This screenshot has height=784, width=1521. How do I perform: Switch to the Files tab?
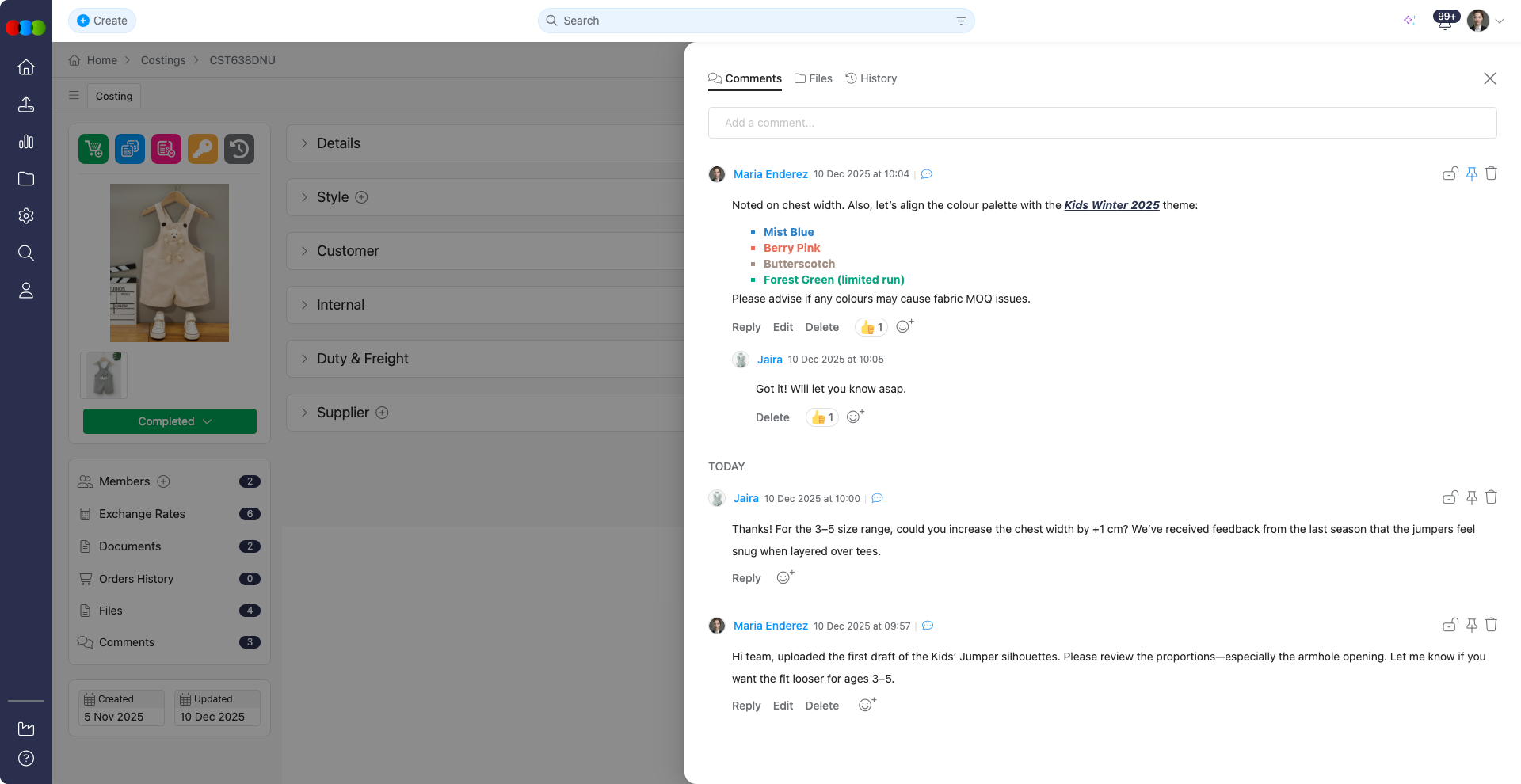tap(814, 78)
